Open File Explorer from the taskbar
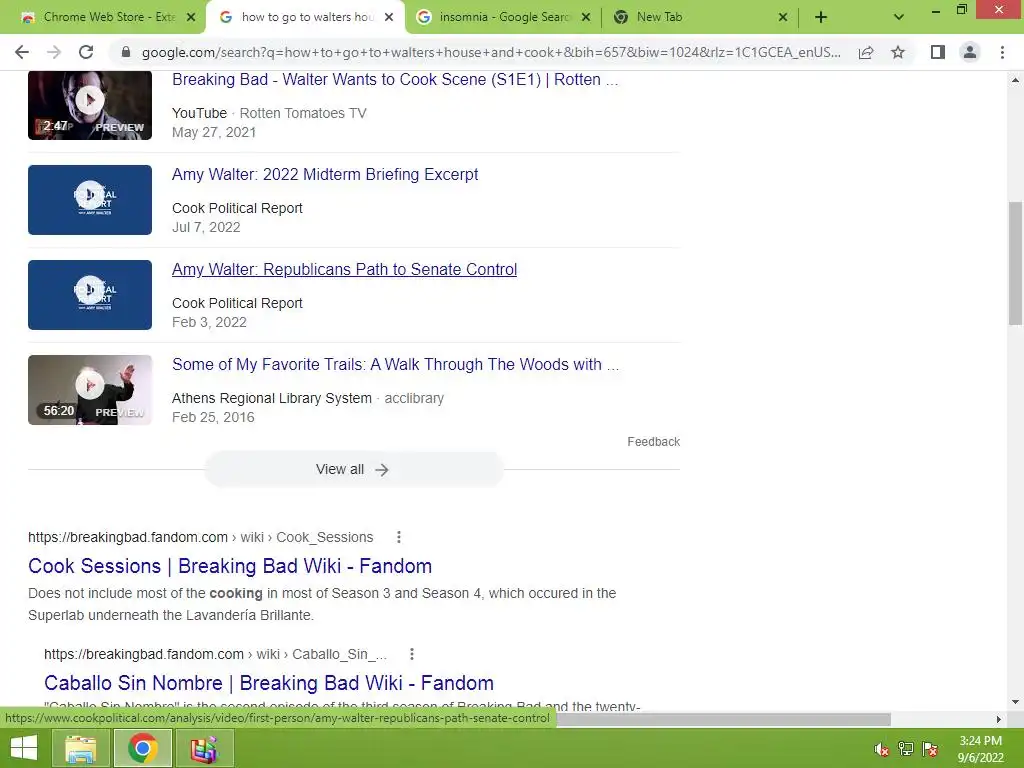Screen dimensions: 1024x768 [x=81, y=748]
